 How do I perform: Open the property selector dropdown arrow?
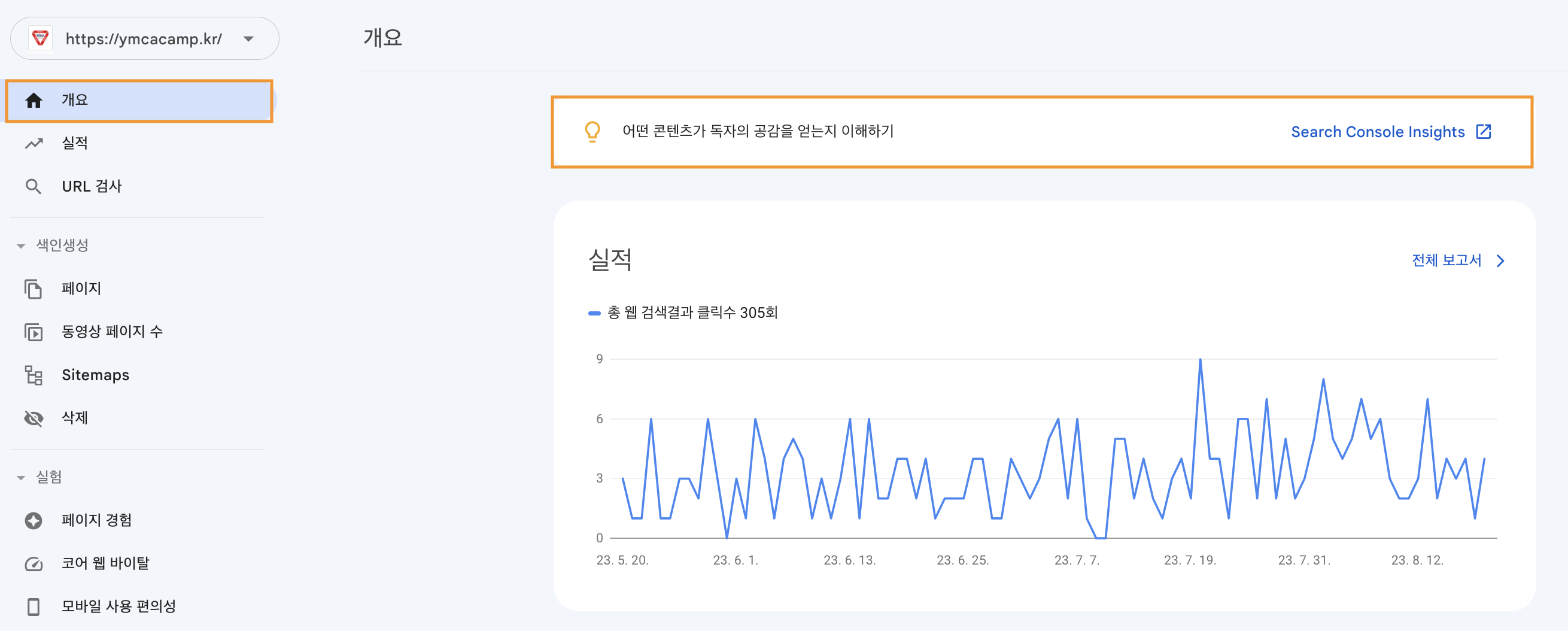pos(248,39)
